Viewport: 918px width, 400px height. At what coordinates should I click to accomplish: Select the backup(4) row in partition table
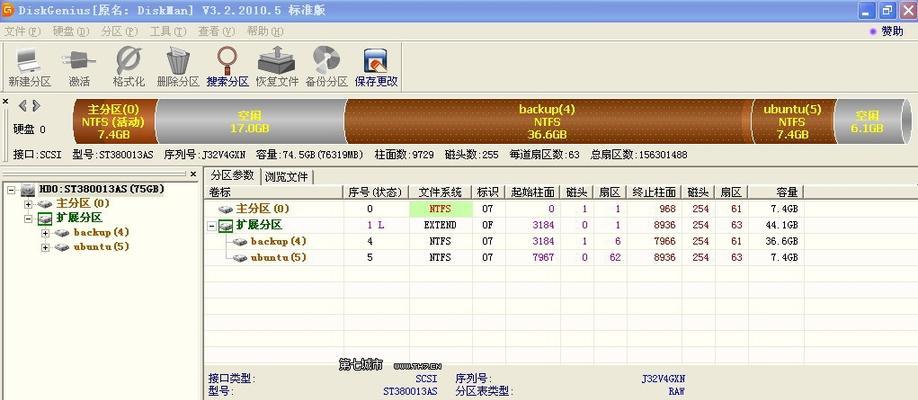tap(504, 241)
